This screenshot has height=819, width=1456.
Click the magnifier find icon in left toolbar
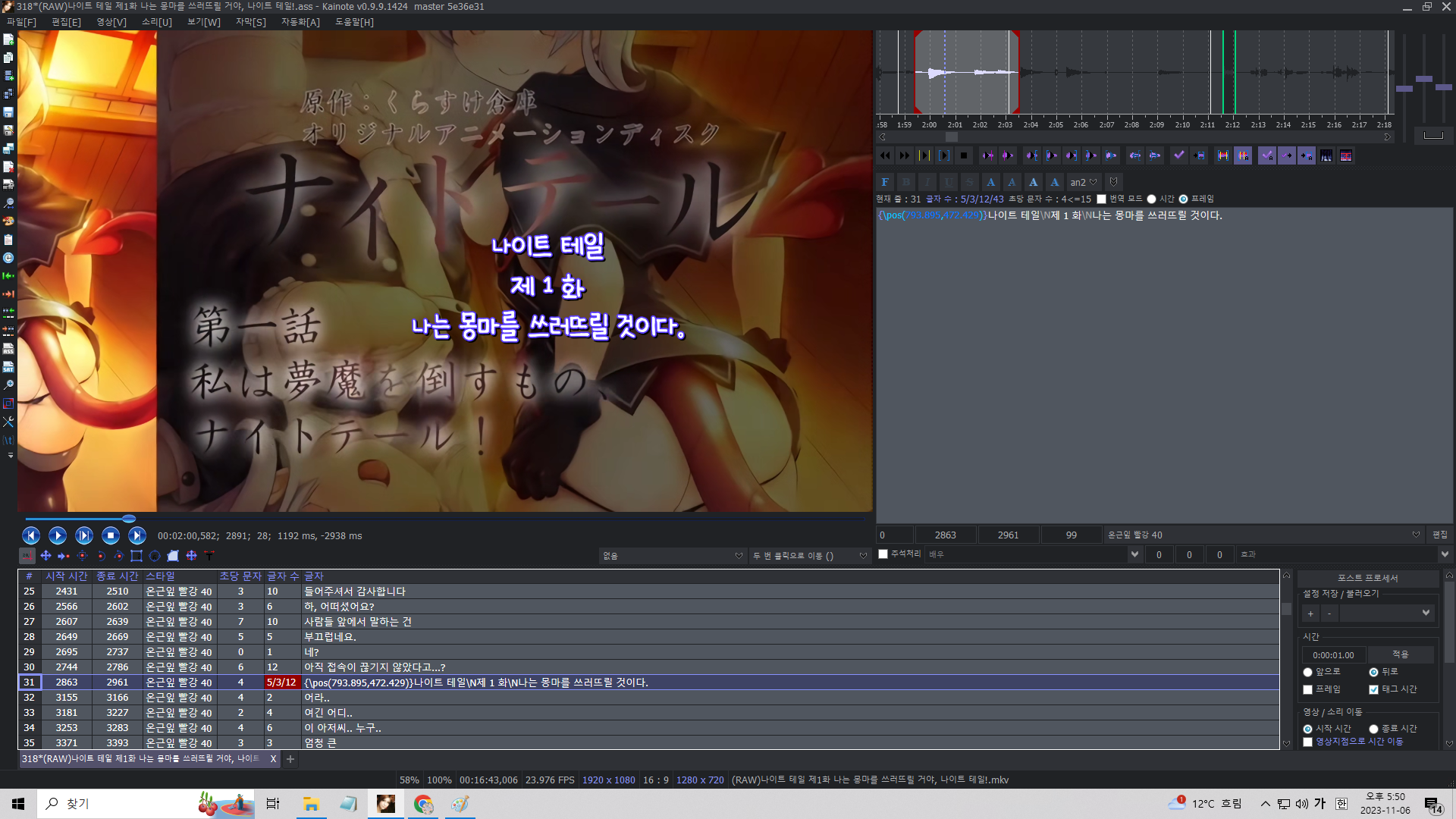point(8,203)
